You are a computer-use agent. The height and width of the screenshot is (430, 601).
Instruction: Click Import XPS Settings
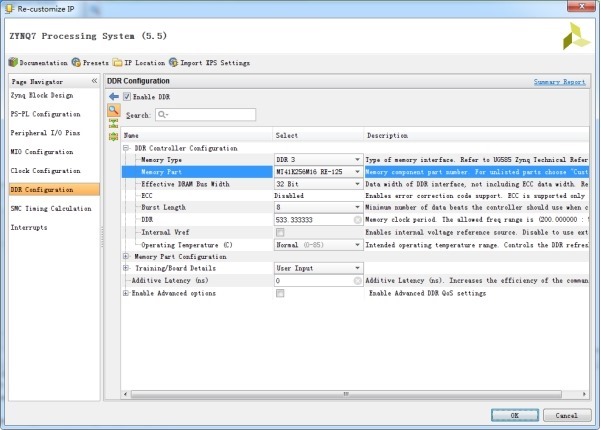[210, 62]
